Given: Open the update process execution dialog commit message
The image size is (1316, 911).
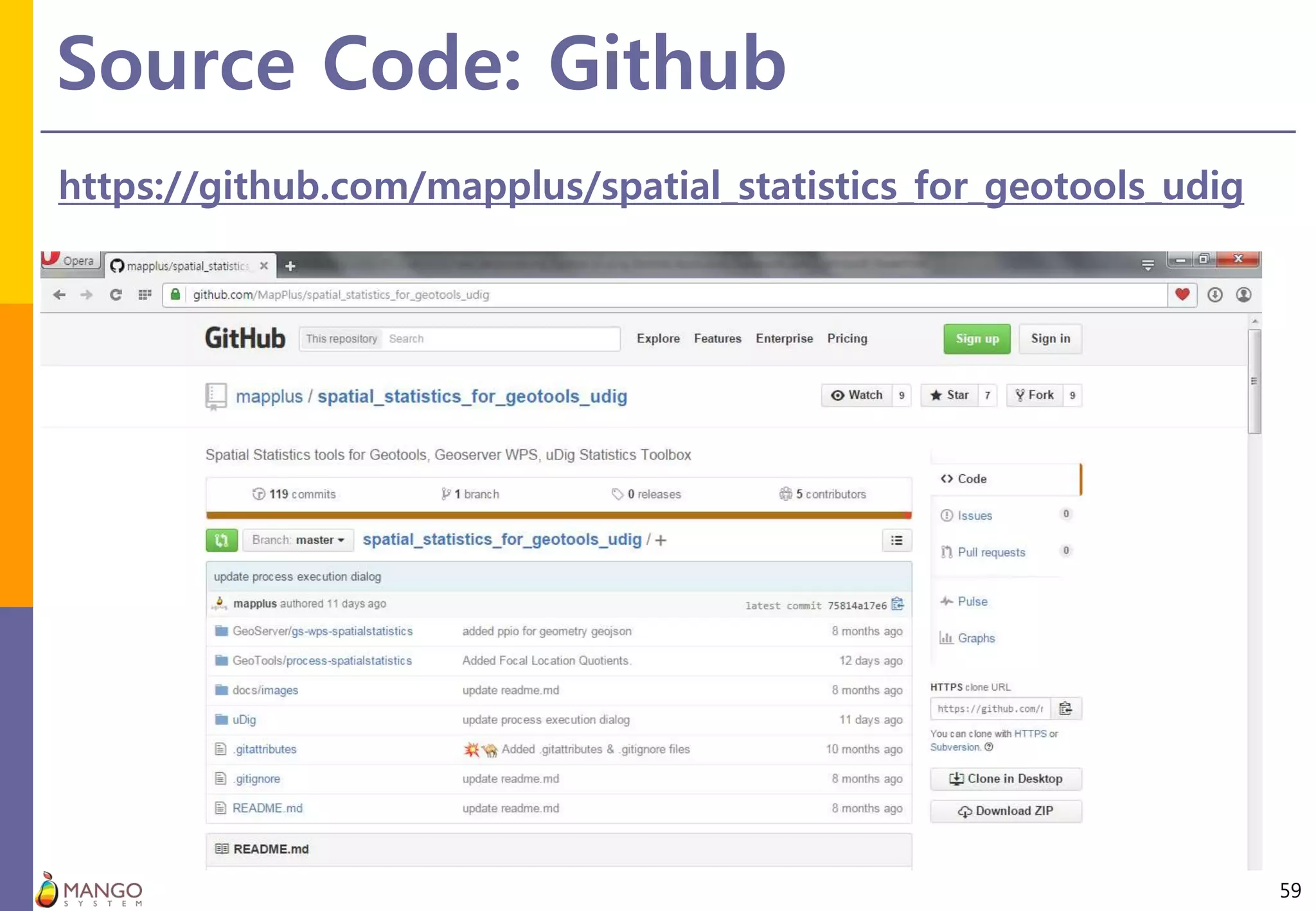Looking at the screenshot, I should (x=298, y=576).
